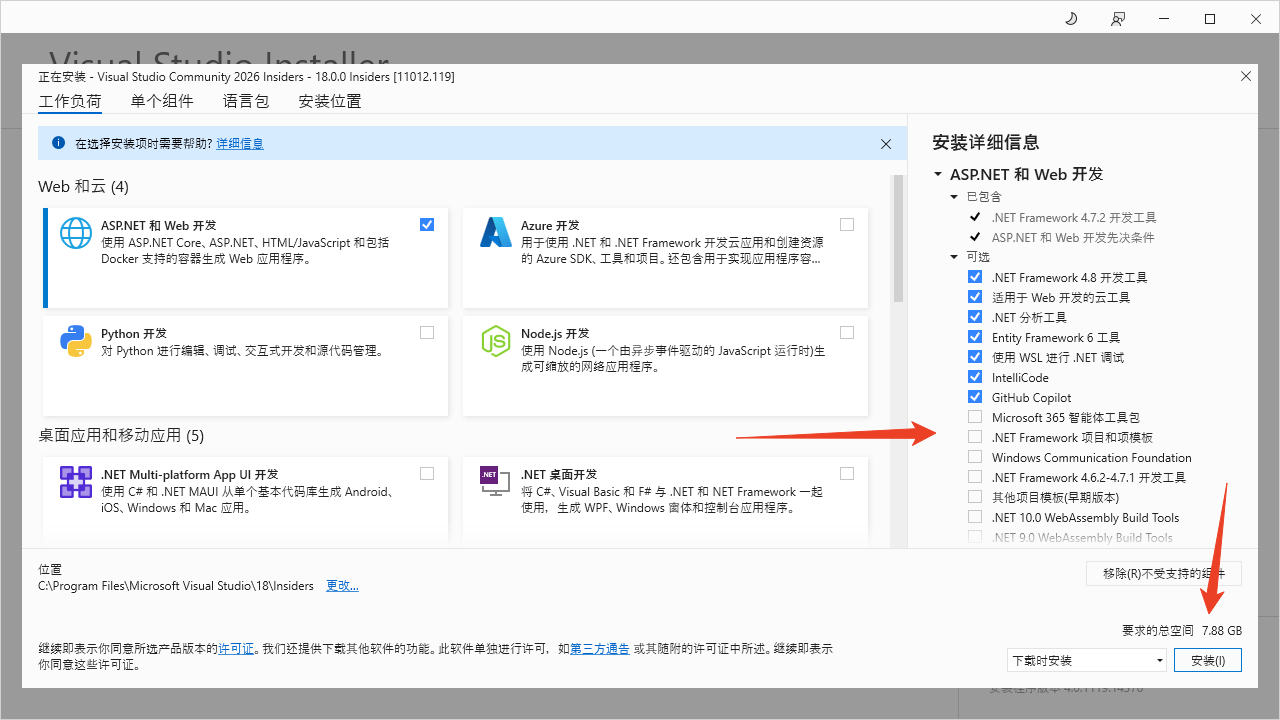Check Microsoft 365 智能体工具包
The width and height of the screenshot is (1280, 720).
[x=975, y=417]
